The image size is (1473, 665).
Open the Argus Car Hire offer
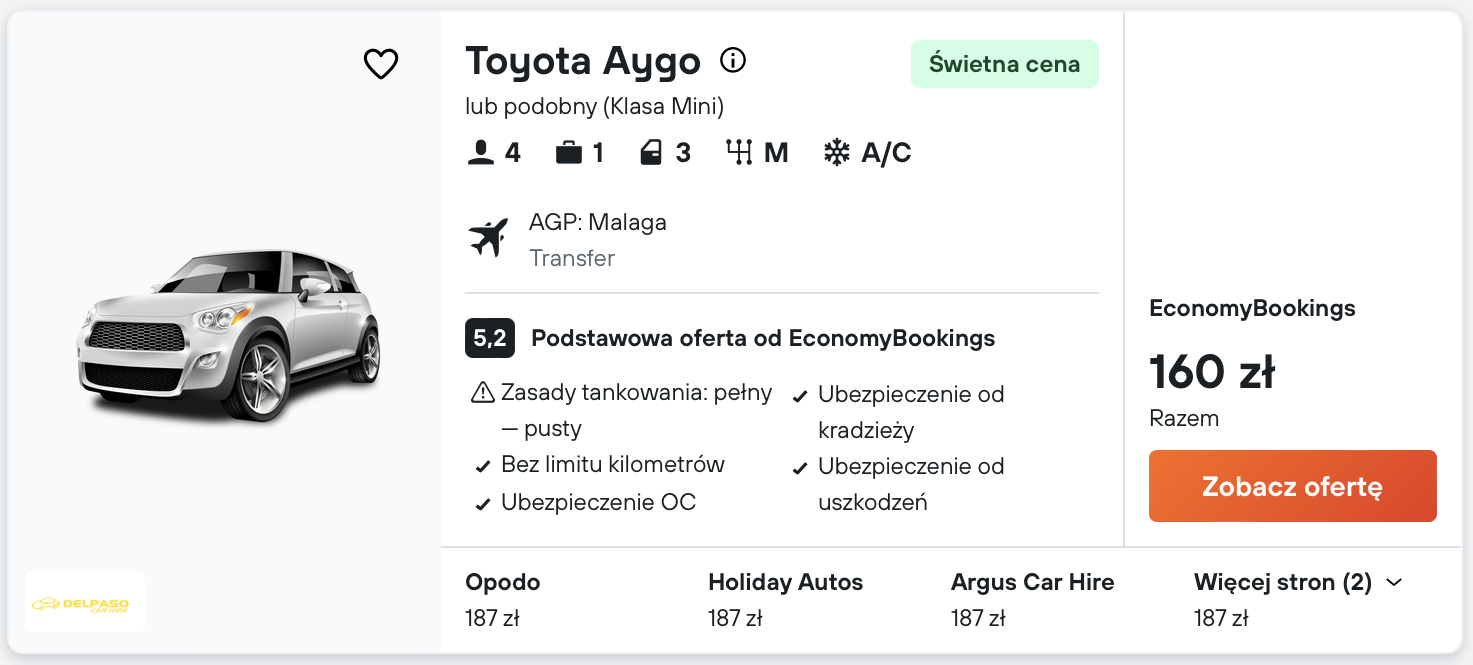[1032, 600]
